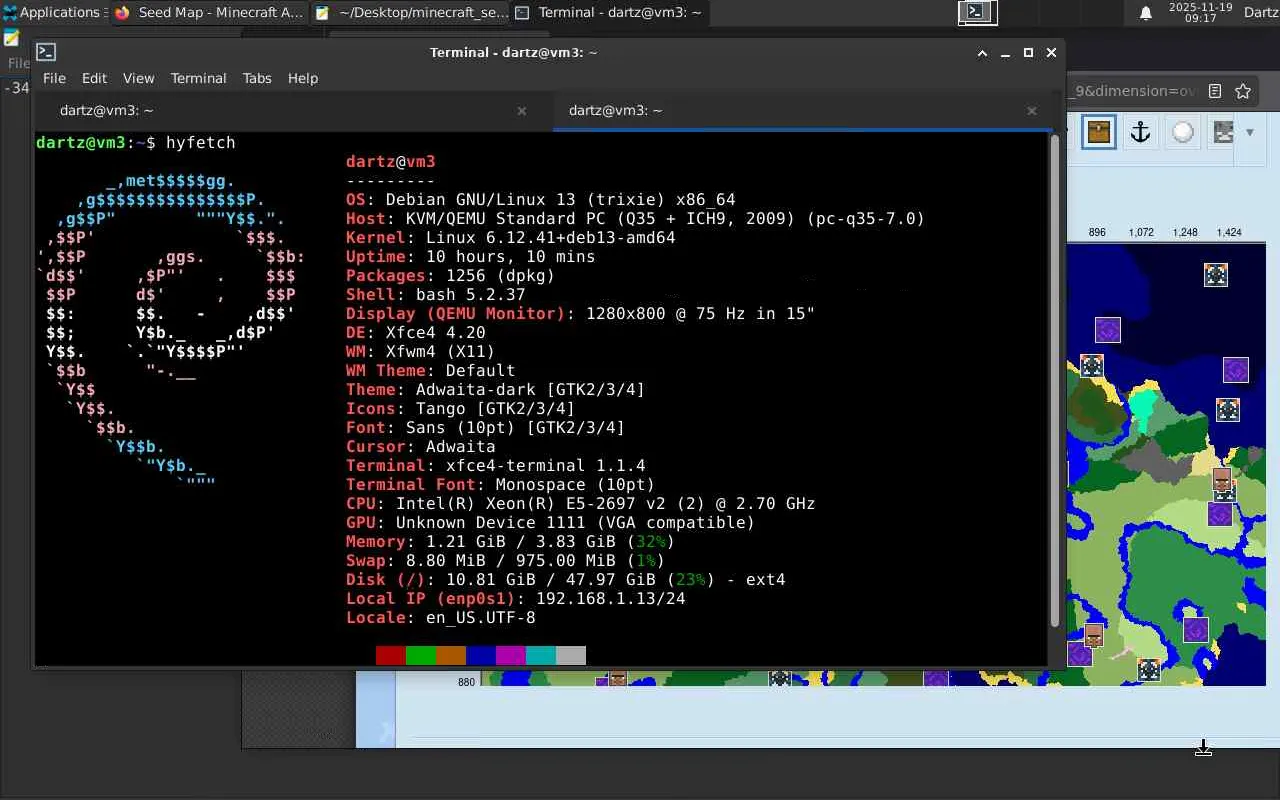Click the map axis label 1,072

point(1141,232)
